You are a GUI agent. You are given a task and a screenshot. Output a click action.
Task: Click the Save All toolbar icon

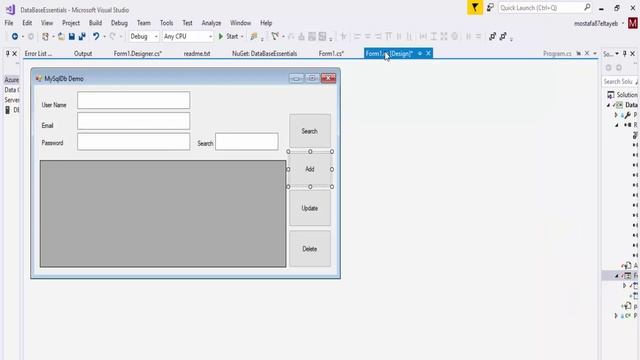tap(82, 36)
